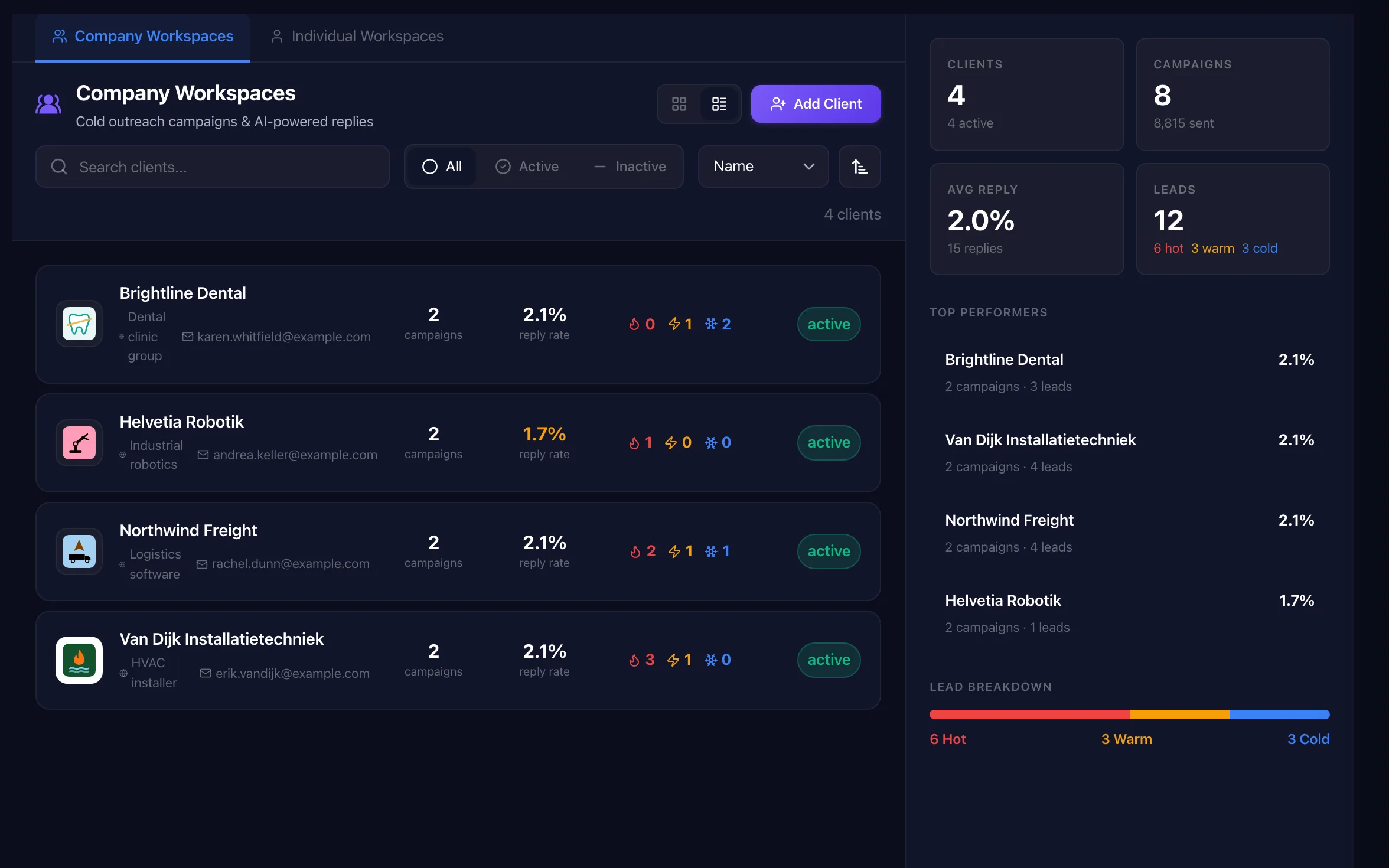Image resolution: width=1389 pixels, height=868 pixels.
Task: Select Van Dijk Installatietechniek in Top Performers
Action: tap(1129, 453)
